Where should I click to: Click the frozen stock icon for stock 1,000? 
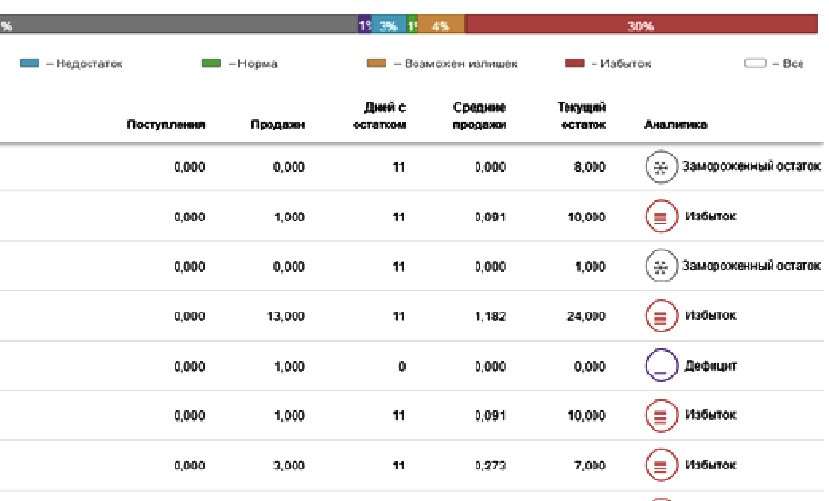click(x=659, y=267)
